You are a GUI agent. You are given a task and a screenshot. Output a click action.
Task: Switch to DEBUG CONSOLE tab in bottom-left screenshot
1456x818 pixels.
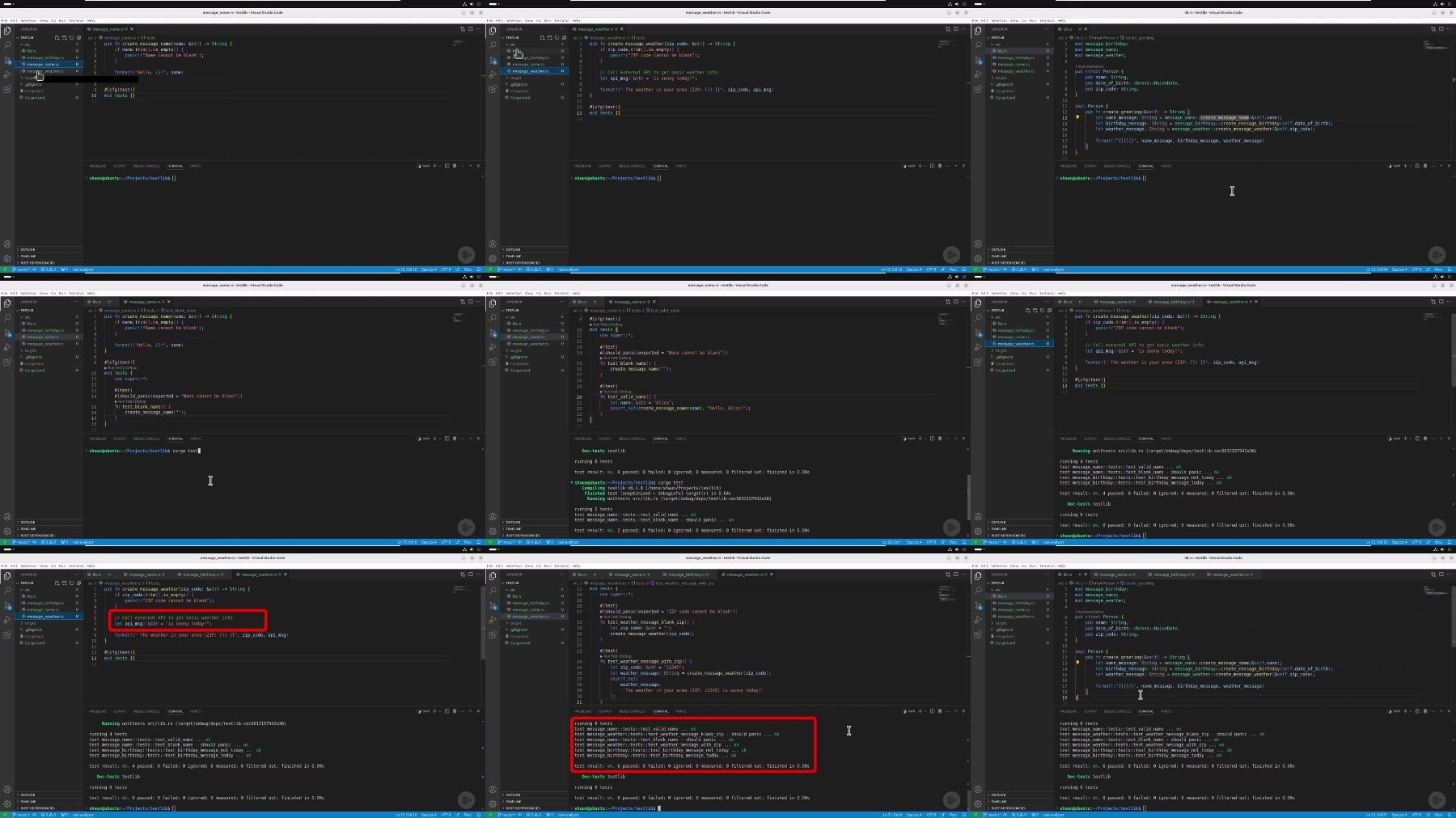tap(146, 711)
